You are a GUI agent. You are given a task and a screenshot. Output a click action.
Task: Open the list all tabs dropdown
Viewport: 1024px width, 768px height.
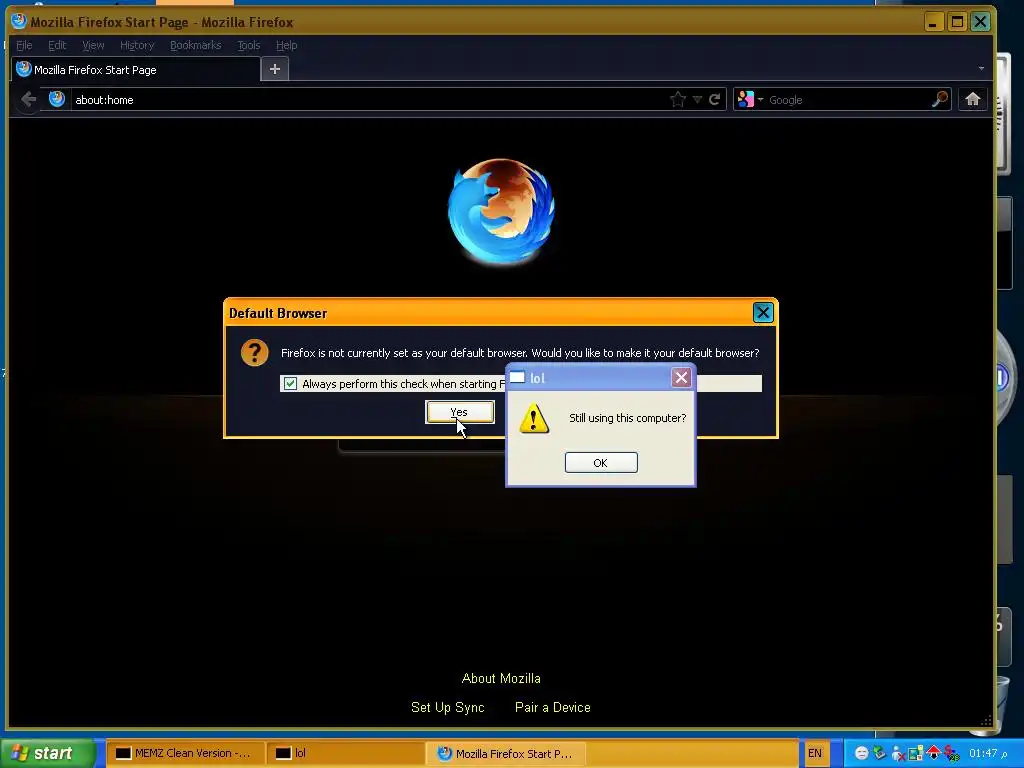(981, 69)
